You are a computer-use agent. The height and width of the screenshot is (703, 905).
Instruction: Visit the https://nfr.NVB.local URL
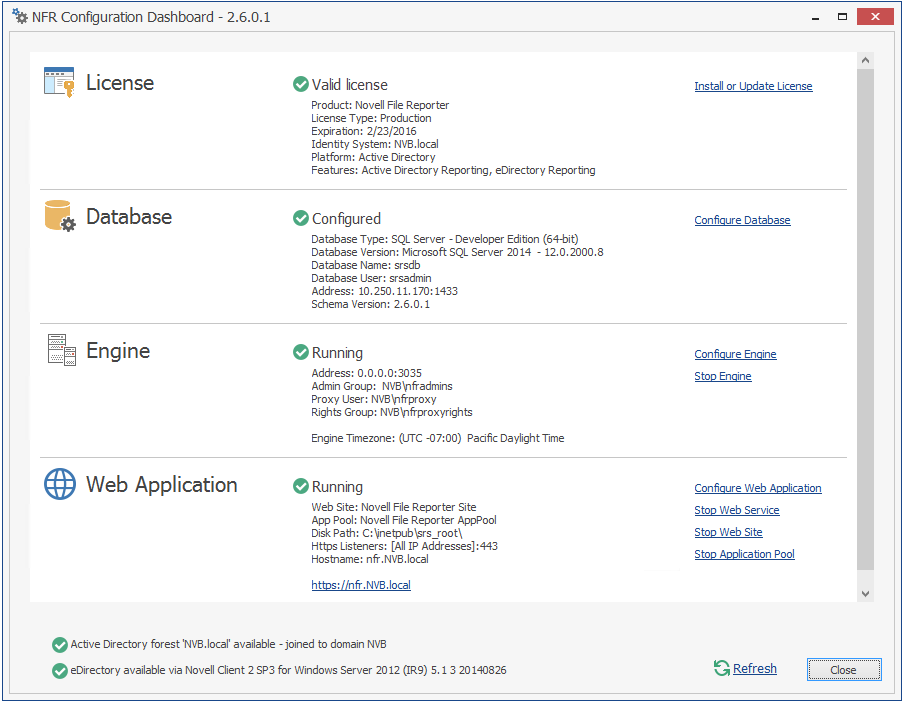(x=361, y=585)
